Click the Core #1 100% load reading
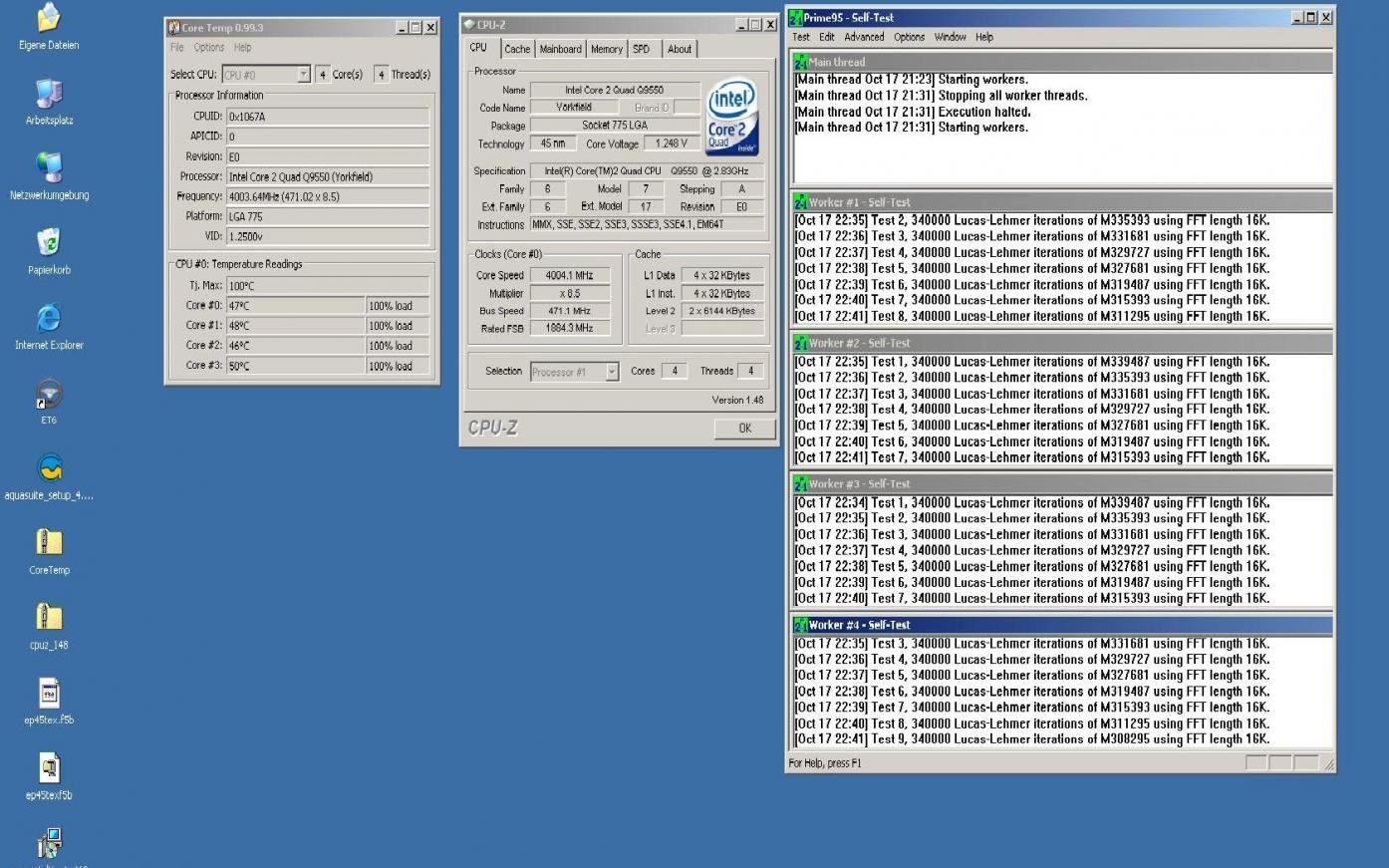 (x=399, y=326)
